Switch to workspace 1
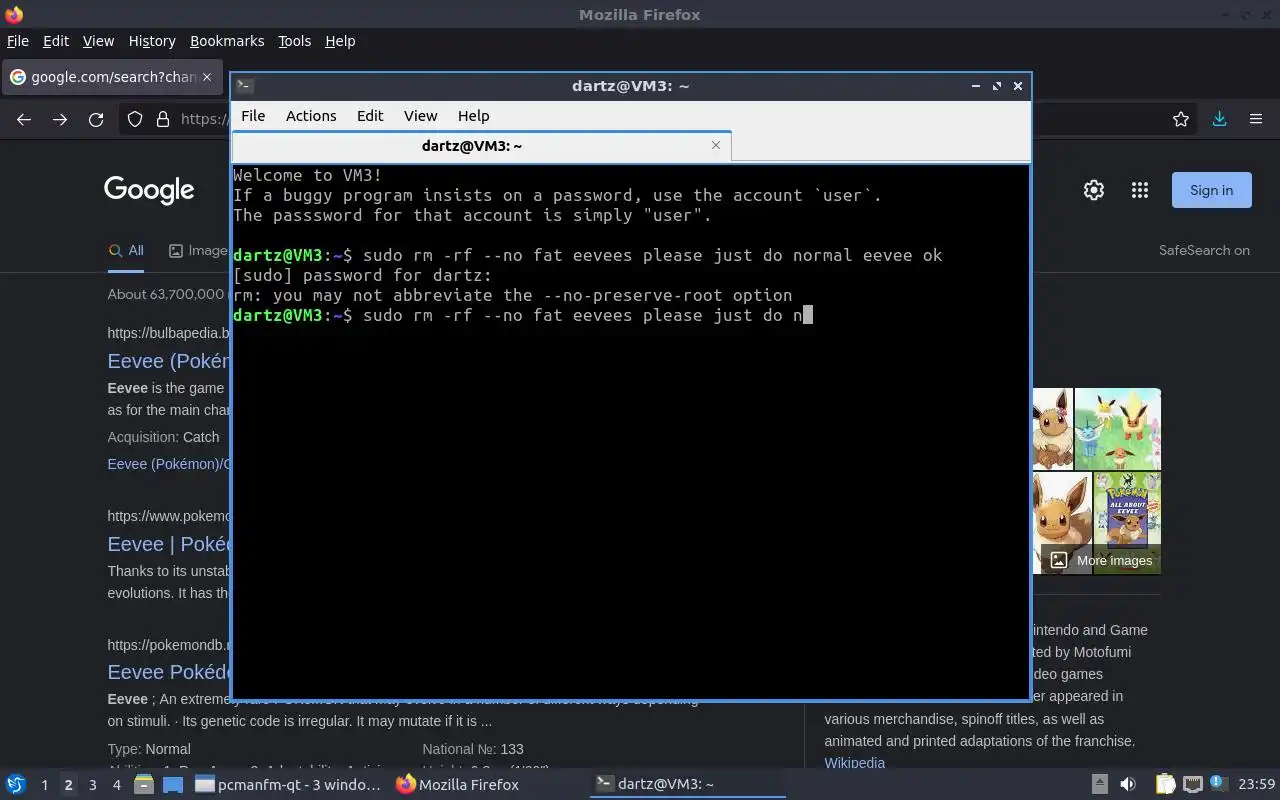Viewport: 1280px width, 800px height. [44, 785]
